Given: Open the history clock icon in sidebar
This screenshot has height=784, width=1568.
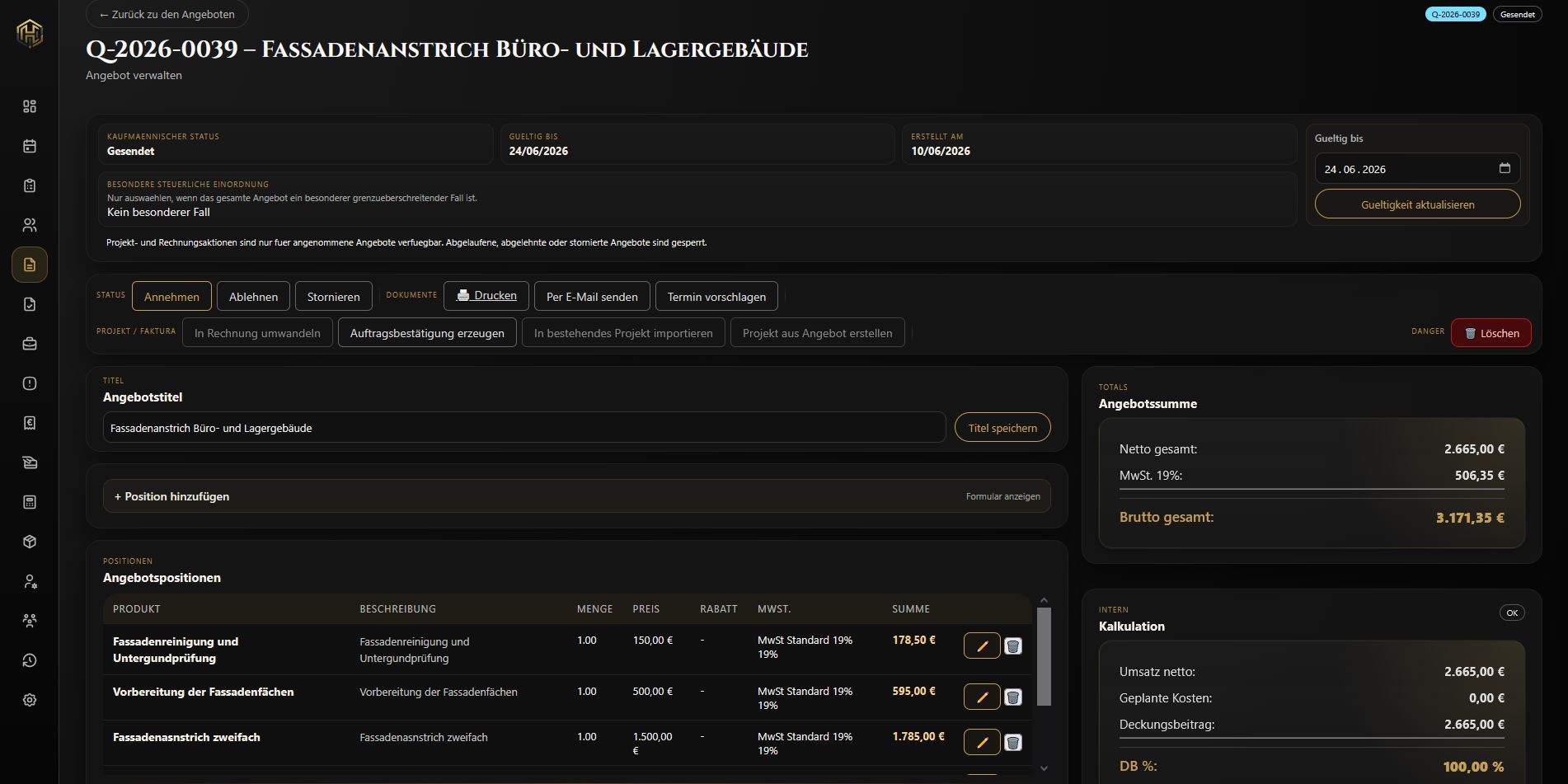Looking at the screenshot, I should point(30,660).
